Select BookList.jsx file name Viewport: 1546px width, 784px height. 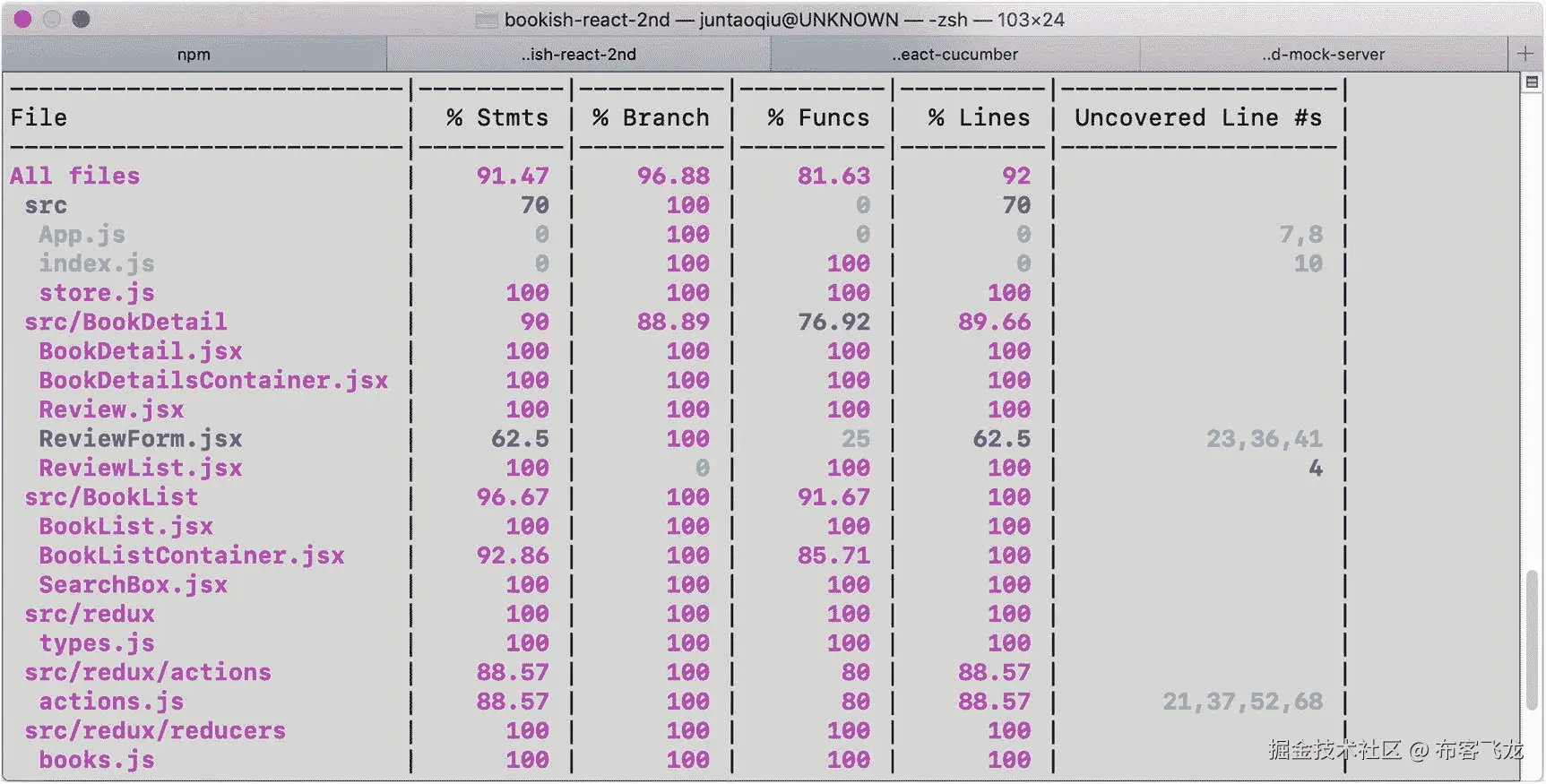point(125,526)
